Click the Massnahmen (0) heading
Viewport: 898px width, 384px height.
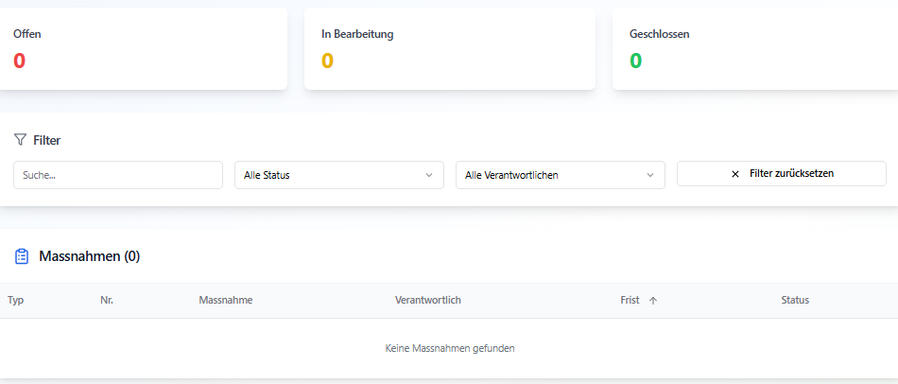[x=89, y=256]
